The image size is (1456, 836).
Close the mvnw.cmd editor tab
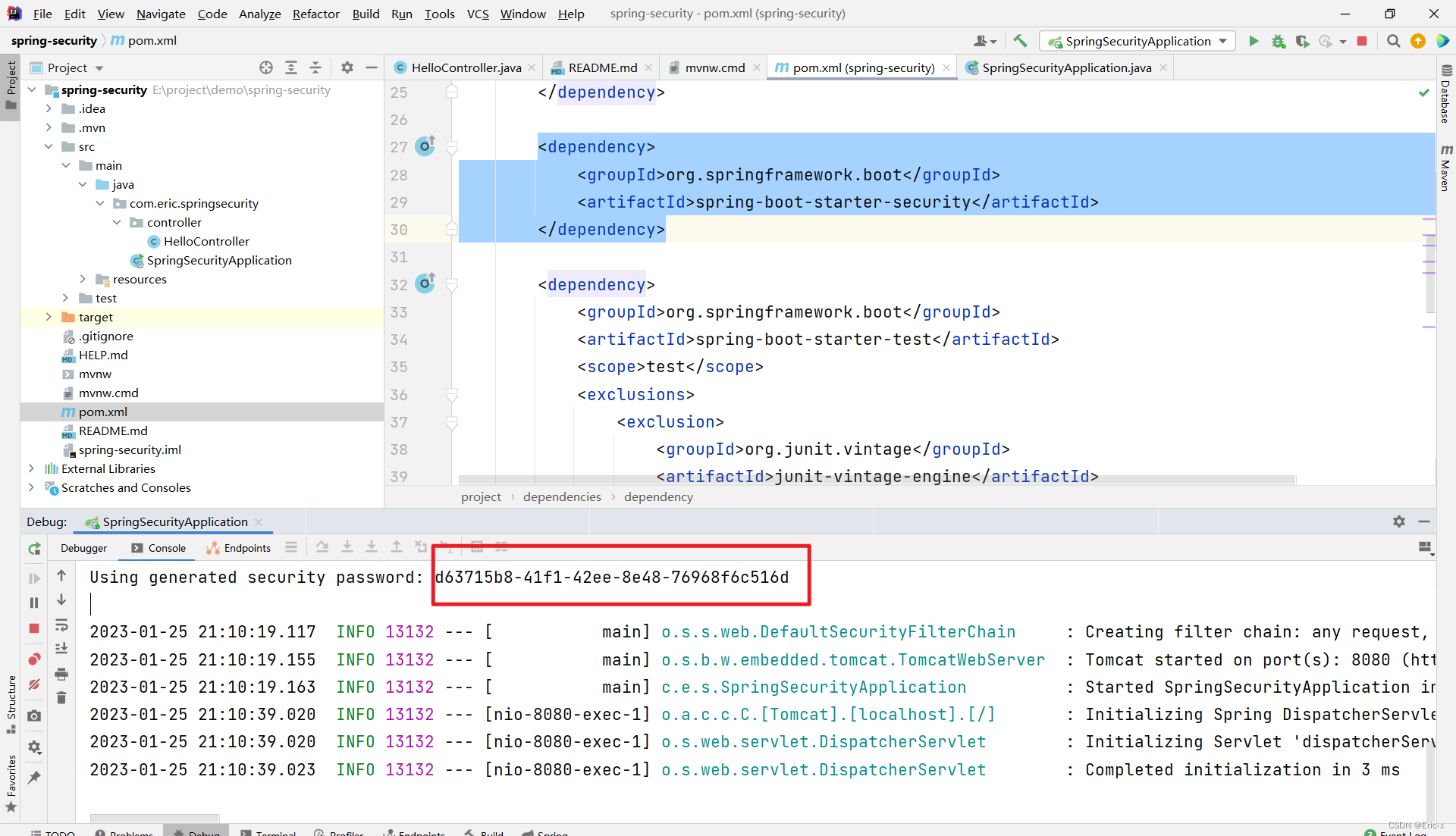pos(756,67)
